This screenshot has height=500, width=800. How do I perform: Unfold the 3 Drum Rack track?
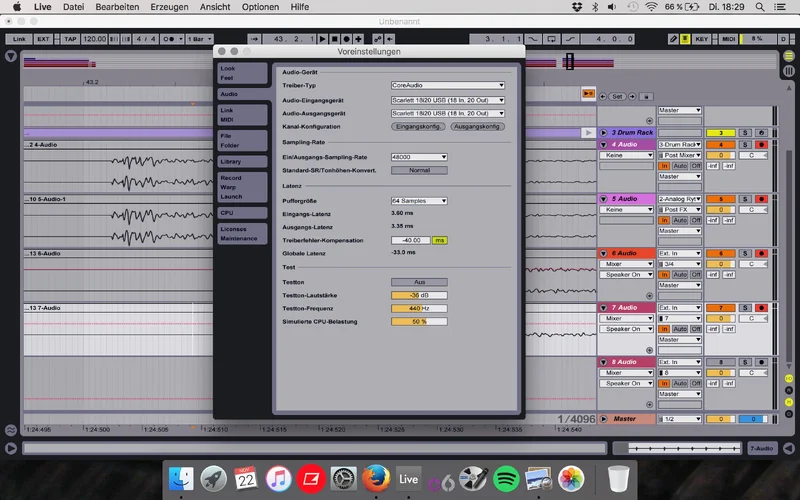click(603, 132)
